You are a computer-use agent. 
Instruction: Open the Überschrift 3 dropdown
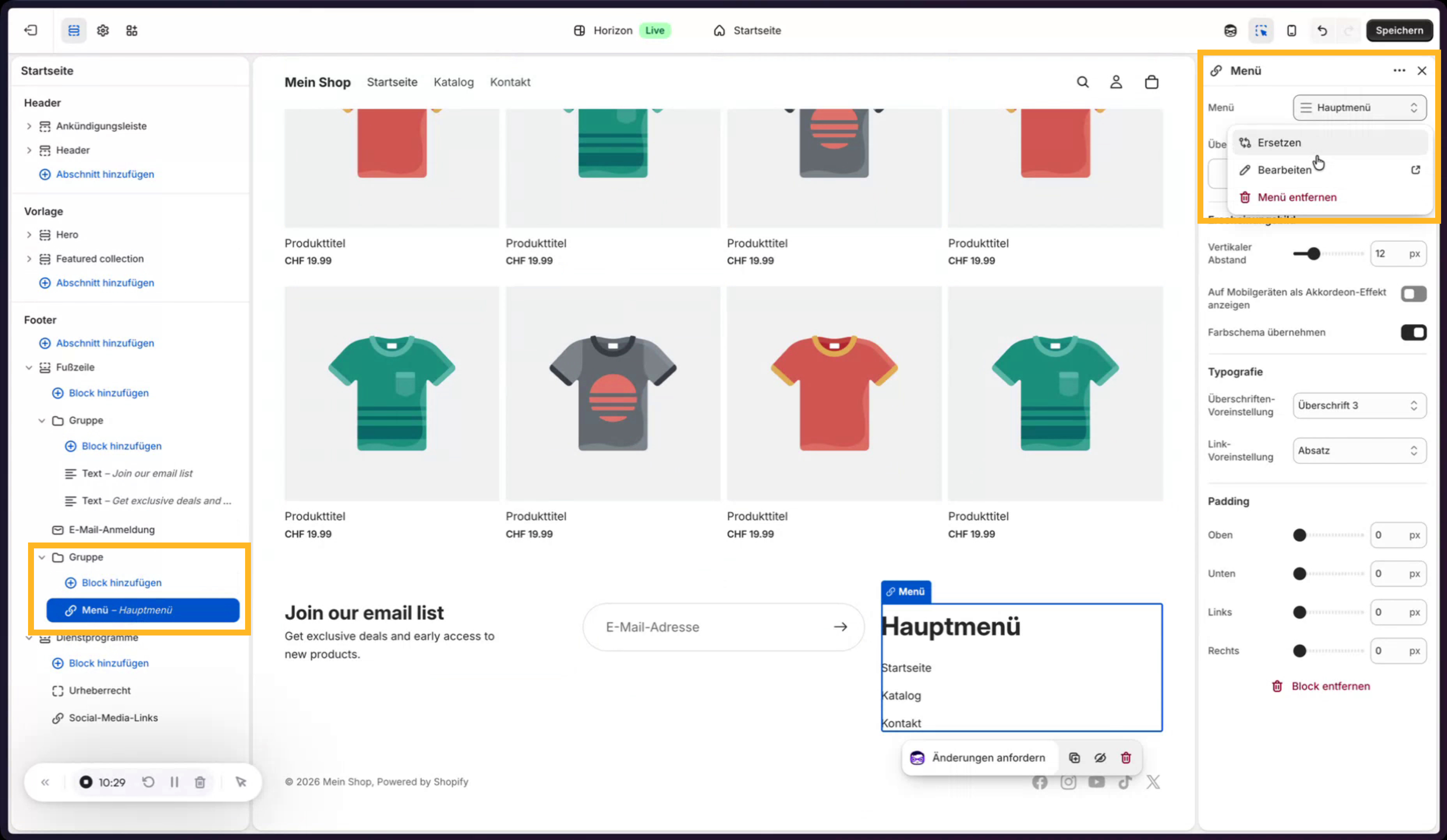(1358, 405)
